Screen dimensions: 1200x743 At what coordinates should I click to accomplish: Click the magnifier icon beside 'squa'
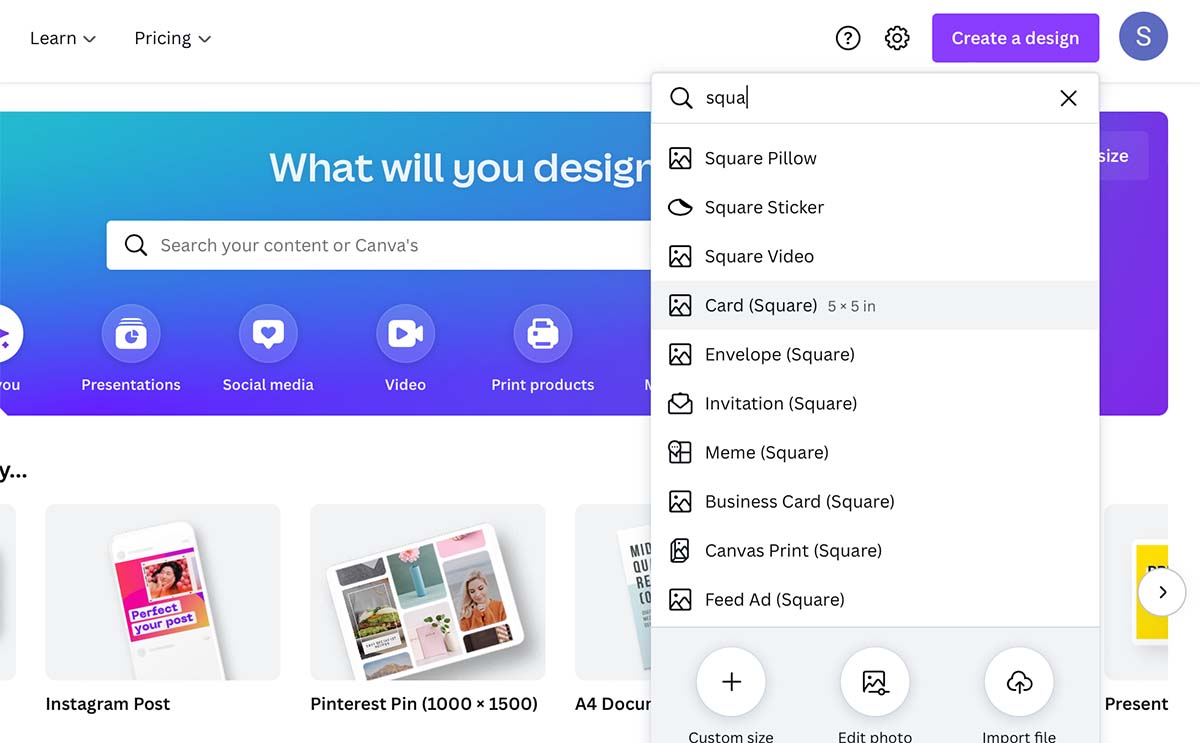pyautogui.click(x=681, y=98)
